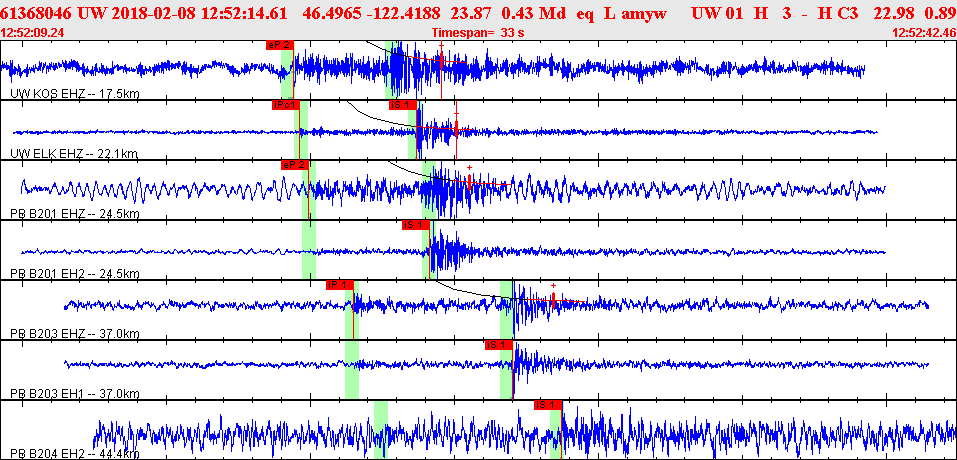Select the iP 1 pick flag on B203 EHZ
The width and height of the screenshot is (957, 460).
(339, 285)
